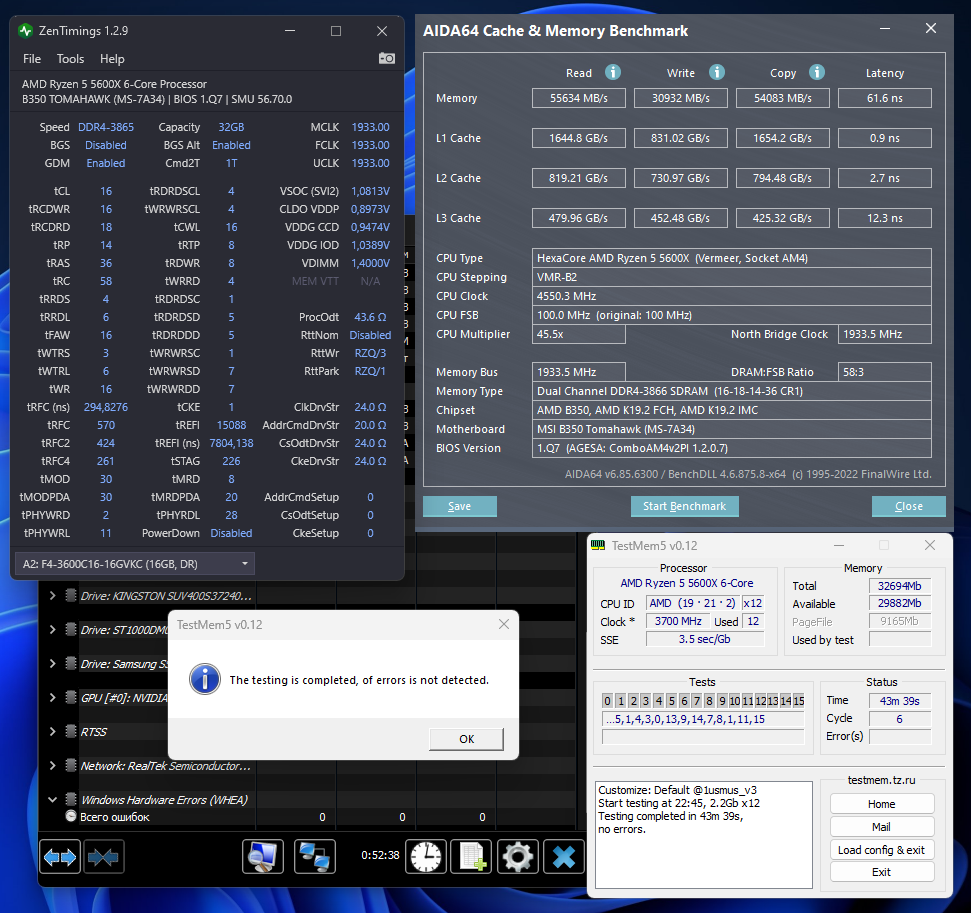Click tRFC (ns) value 294,8276
971x913 pixels.
(106, 407)
